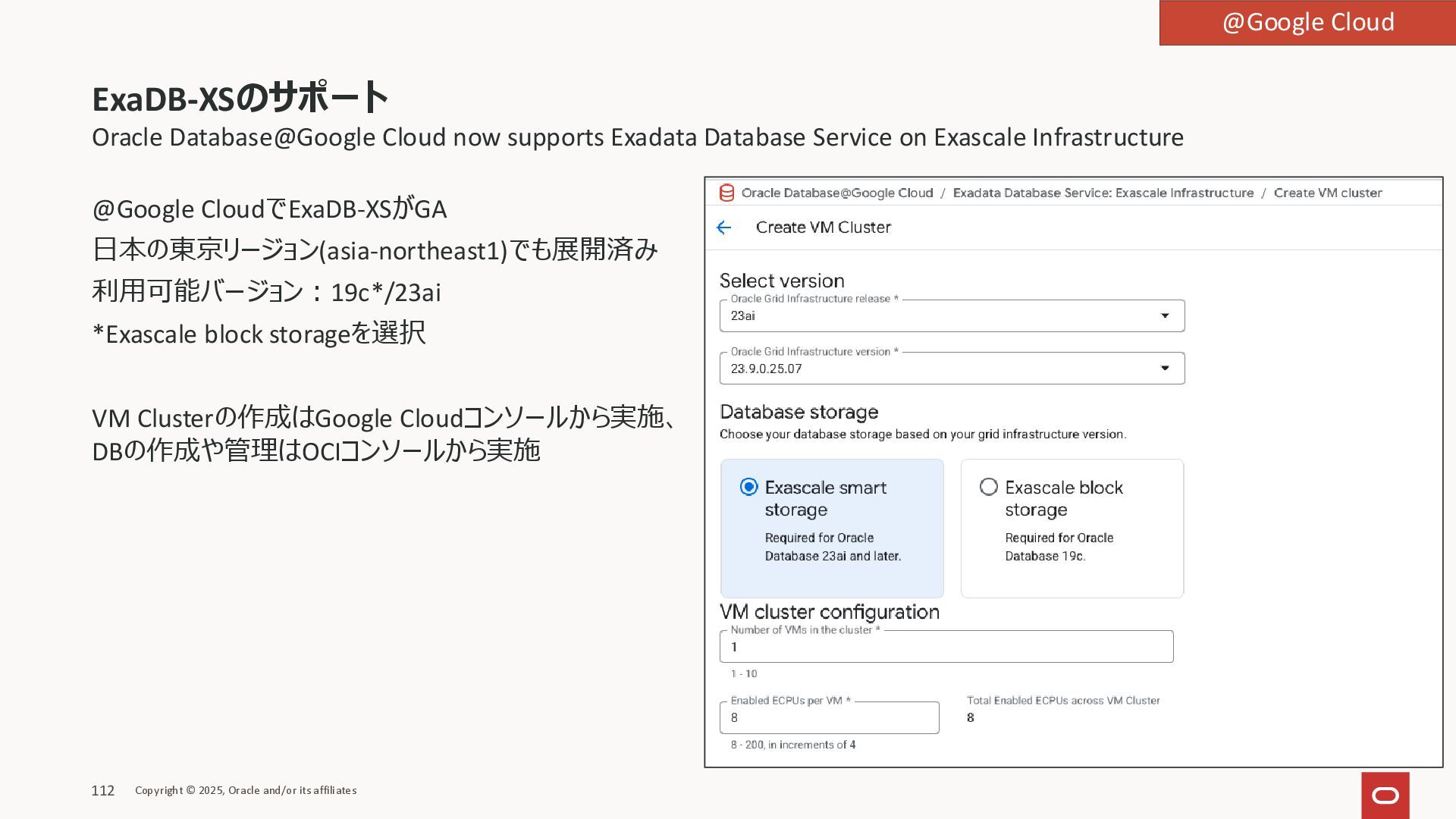Click the Total Enabled ECPUs value
This screenshot has height=819, width=1456.
point(971,717)
